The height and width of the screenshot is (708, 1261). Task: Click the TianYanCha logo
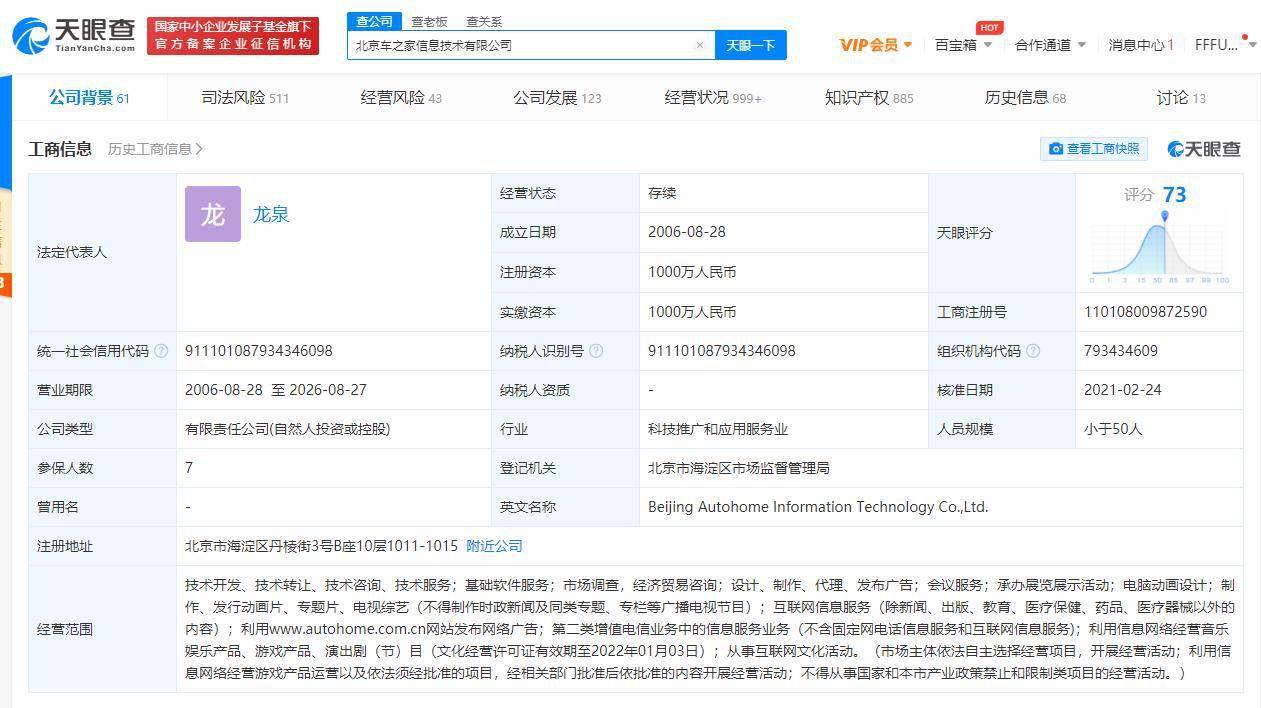[x=74, y=36]
